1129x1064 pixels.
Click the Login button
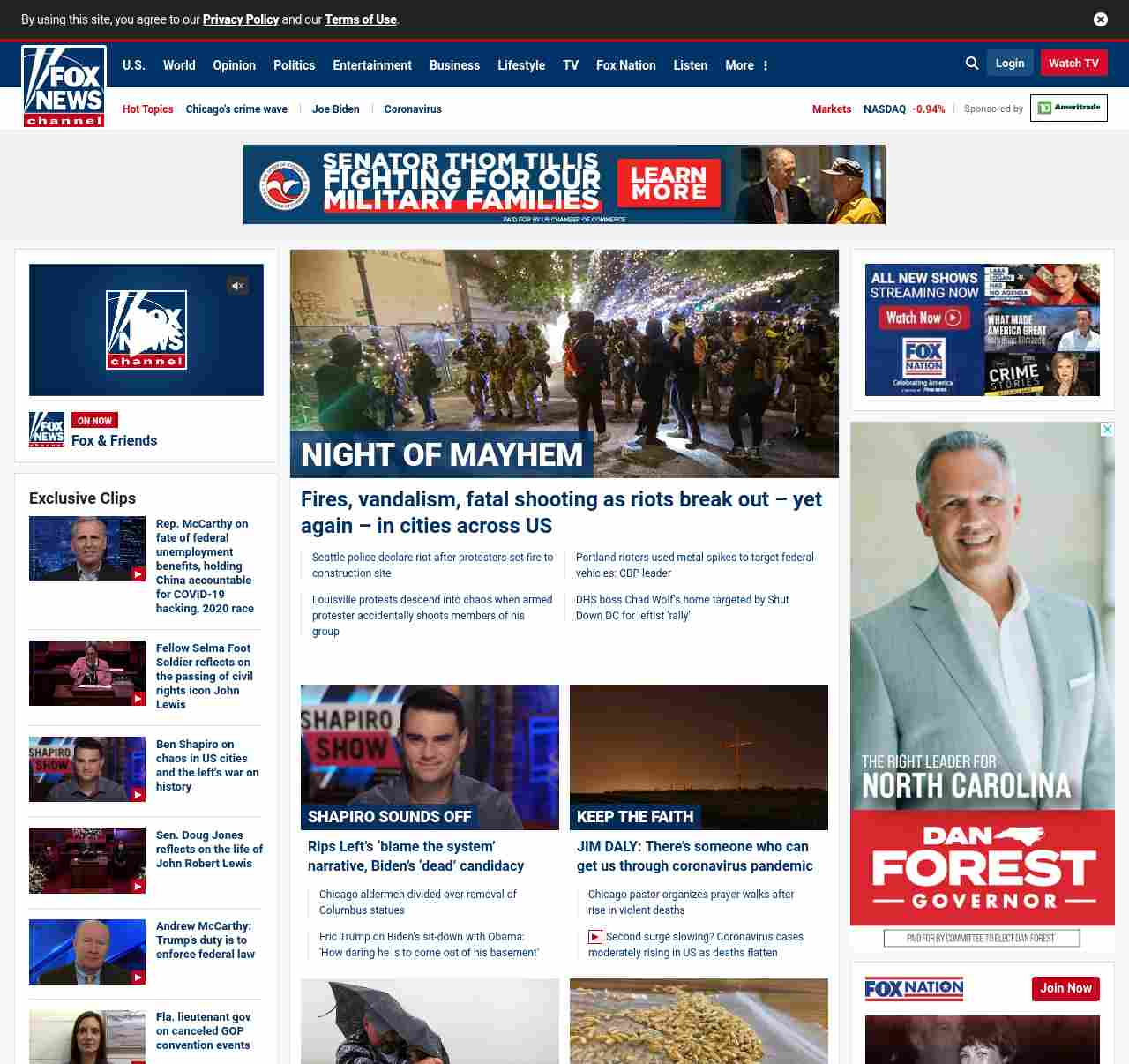coord(1010,64)
